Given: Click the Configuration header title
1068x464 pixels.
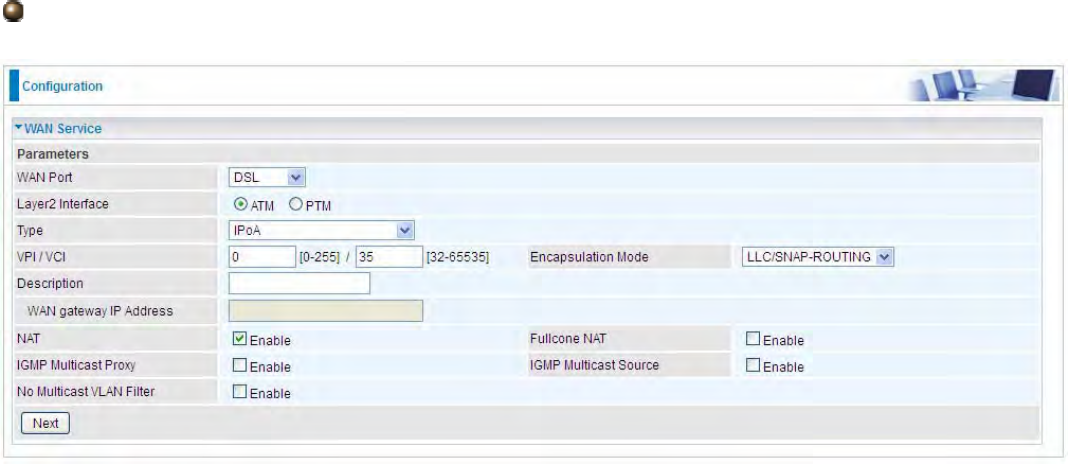Looking at the screenshot, I should coord(63,87).
